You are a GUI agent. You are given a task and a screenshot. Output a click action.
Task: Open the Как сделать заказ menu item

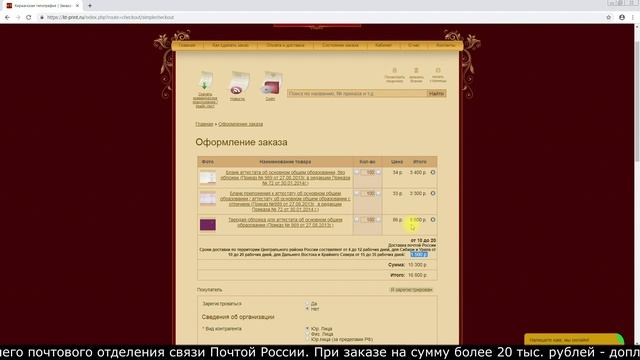click(x=230, y=45)
